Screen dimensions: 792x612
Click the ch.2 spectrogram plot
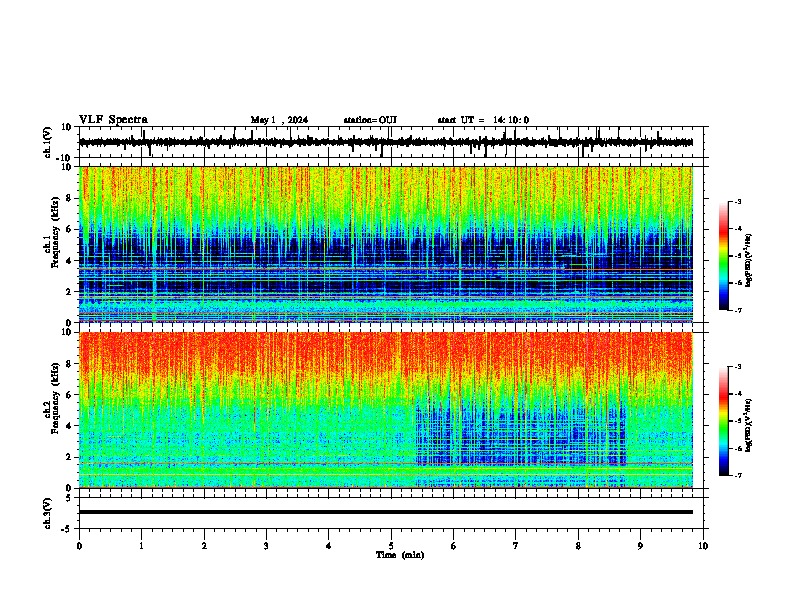click(x=386, y=410)
